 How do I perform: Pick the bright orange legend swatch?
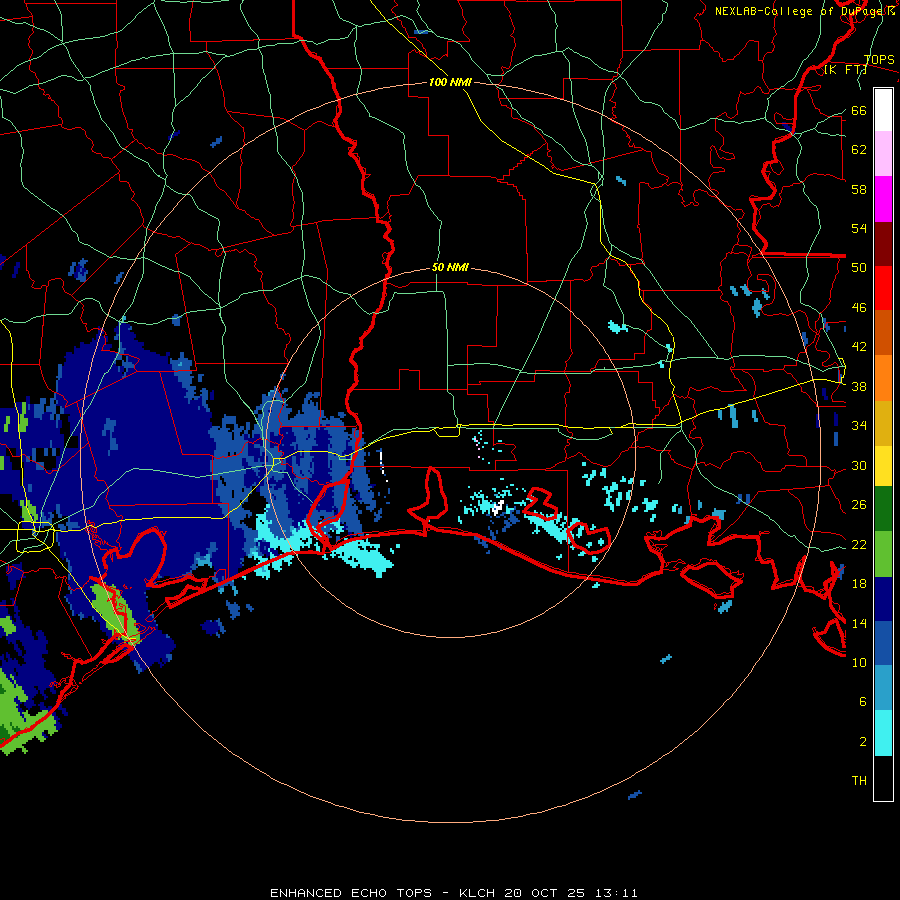883,378
